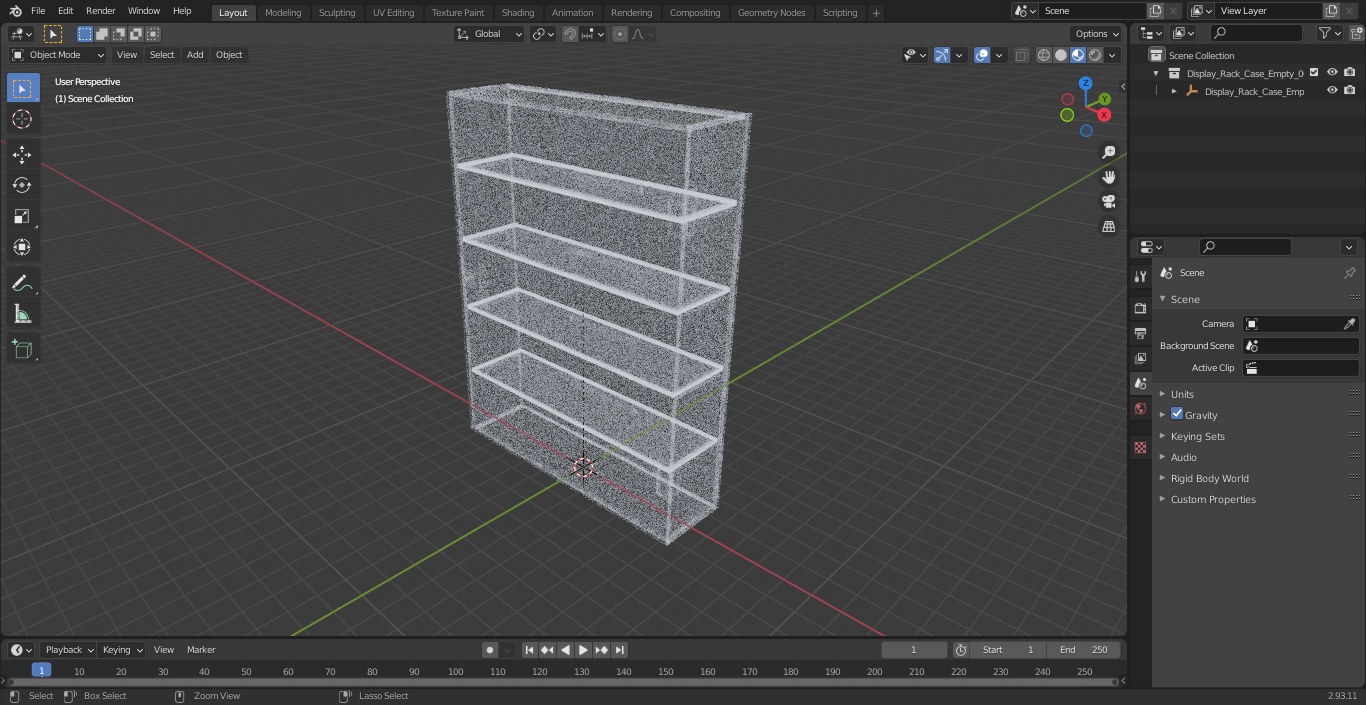
Task: Click the Blender logo menu
Action: [15, 11]
